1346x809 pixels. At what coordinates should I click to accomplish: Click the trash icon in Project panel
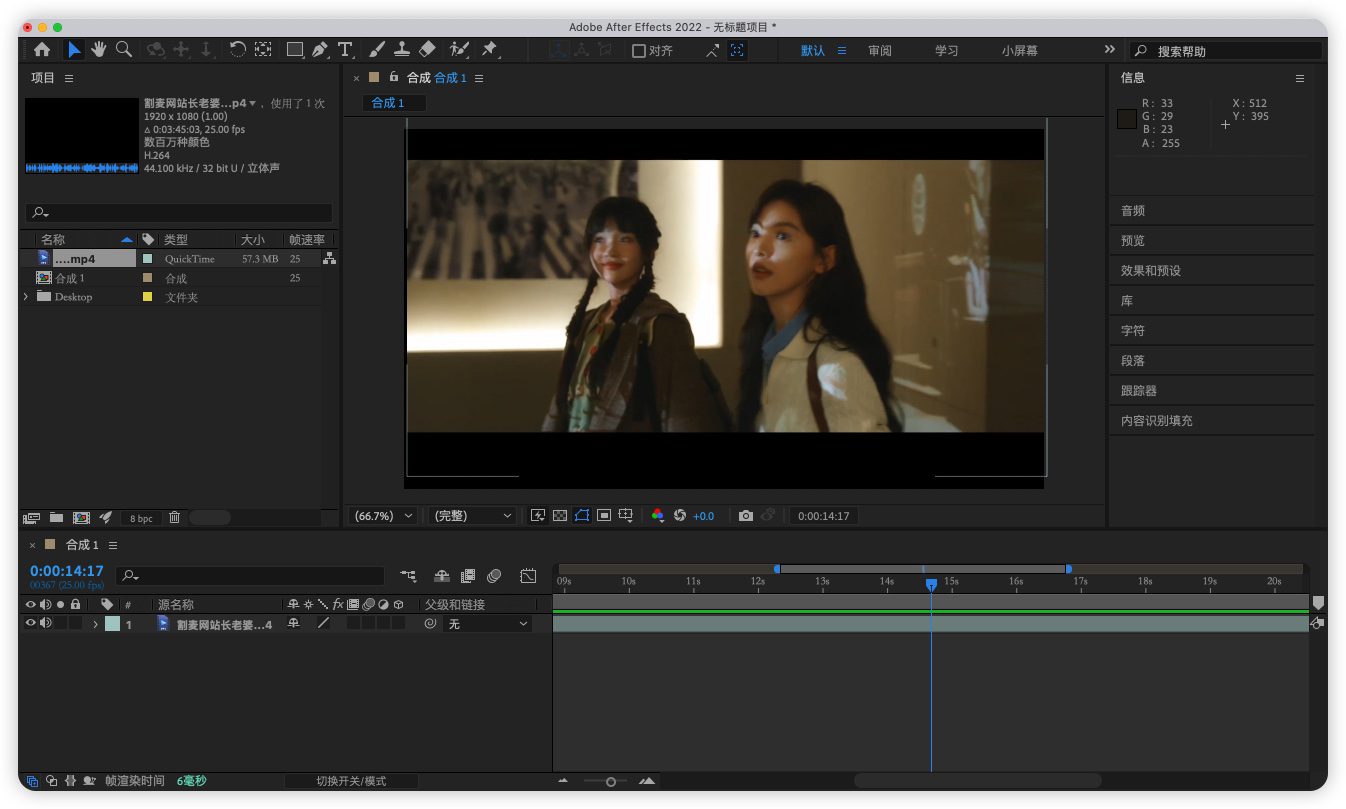pos(174,518)
